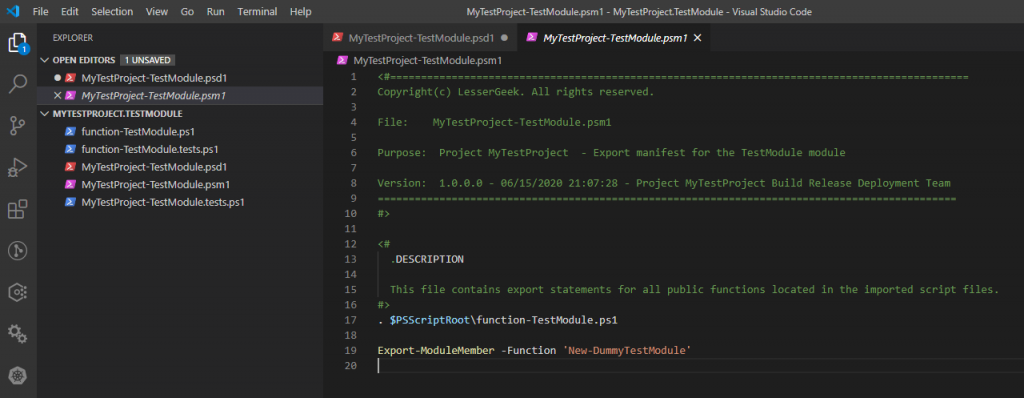Open the GitLens circular git icon
This screenshot has height=398, width=1024.
pyautogui.click(x=18, y=251)
